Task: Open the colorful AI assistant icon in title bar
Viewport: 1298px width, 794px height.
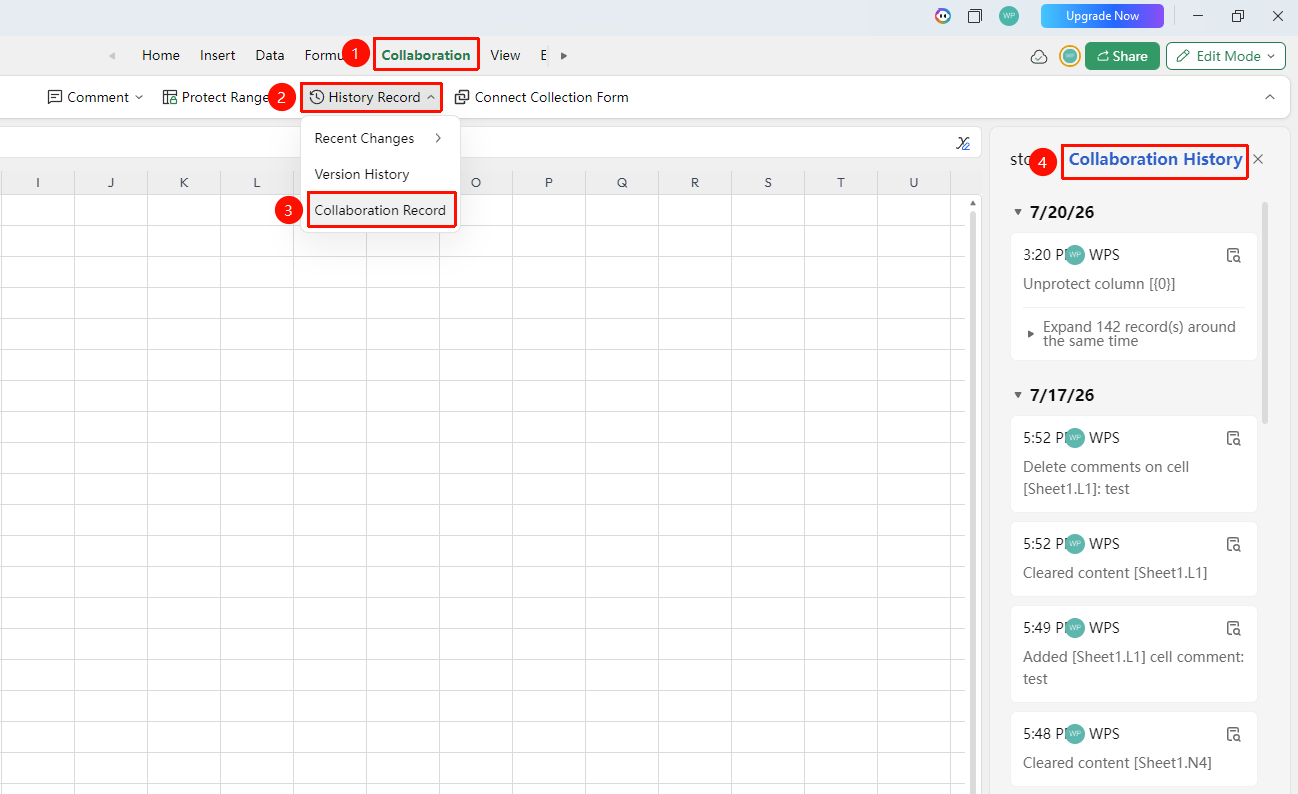Action: point(942,16)
